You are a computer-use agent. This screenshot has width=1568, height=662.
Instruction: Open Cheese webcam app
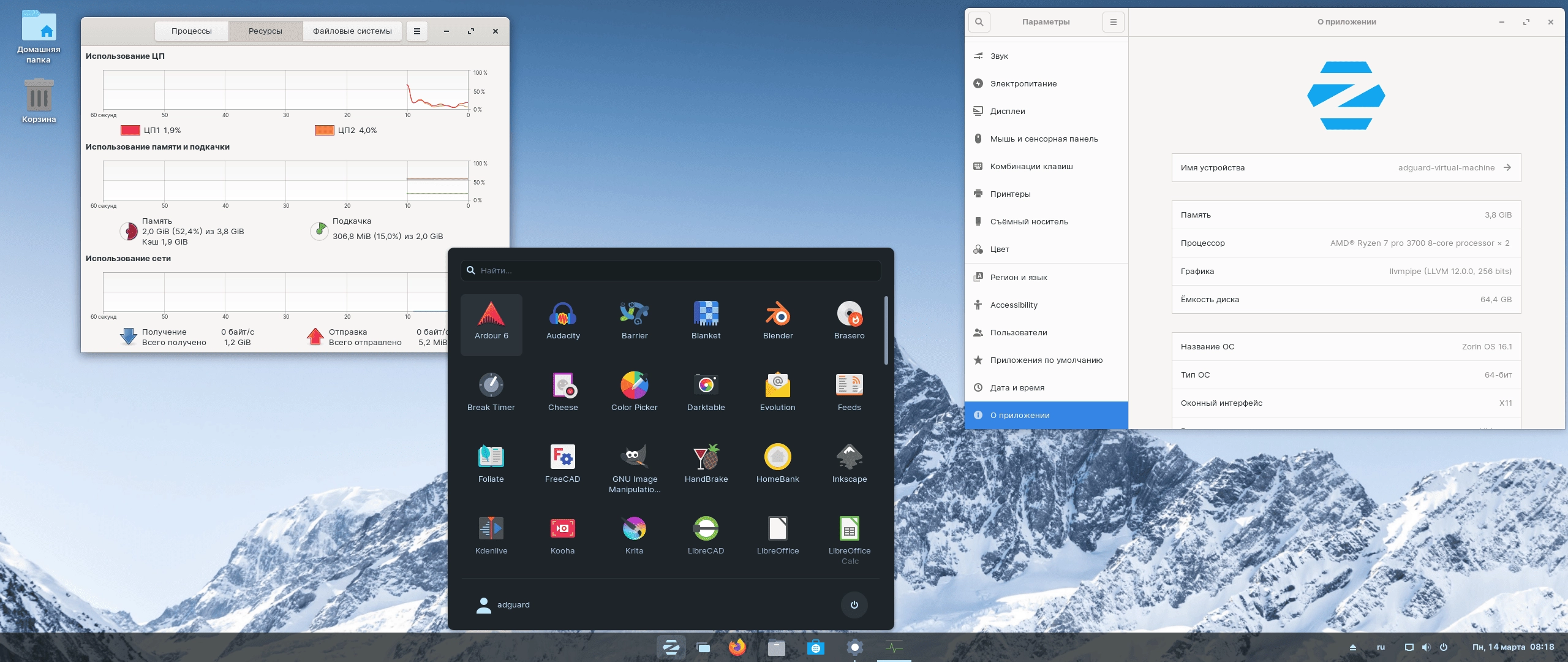click(563, 396)
